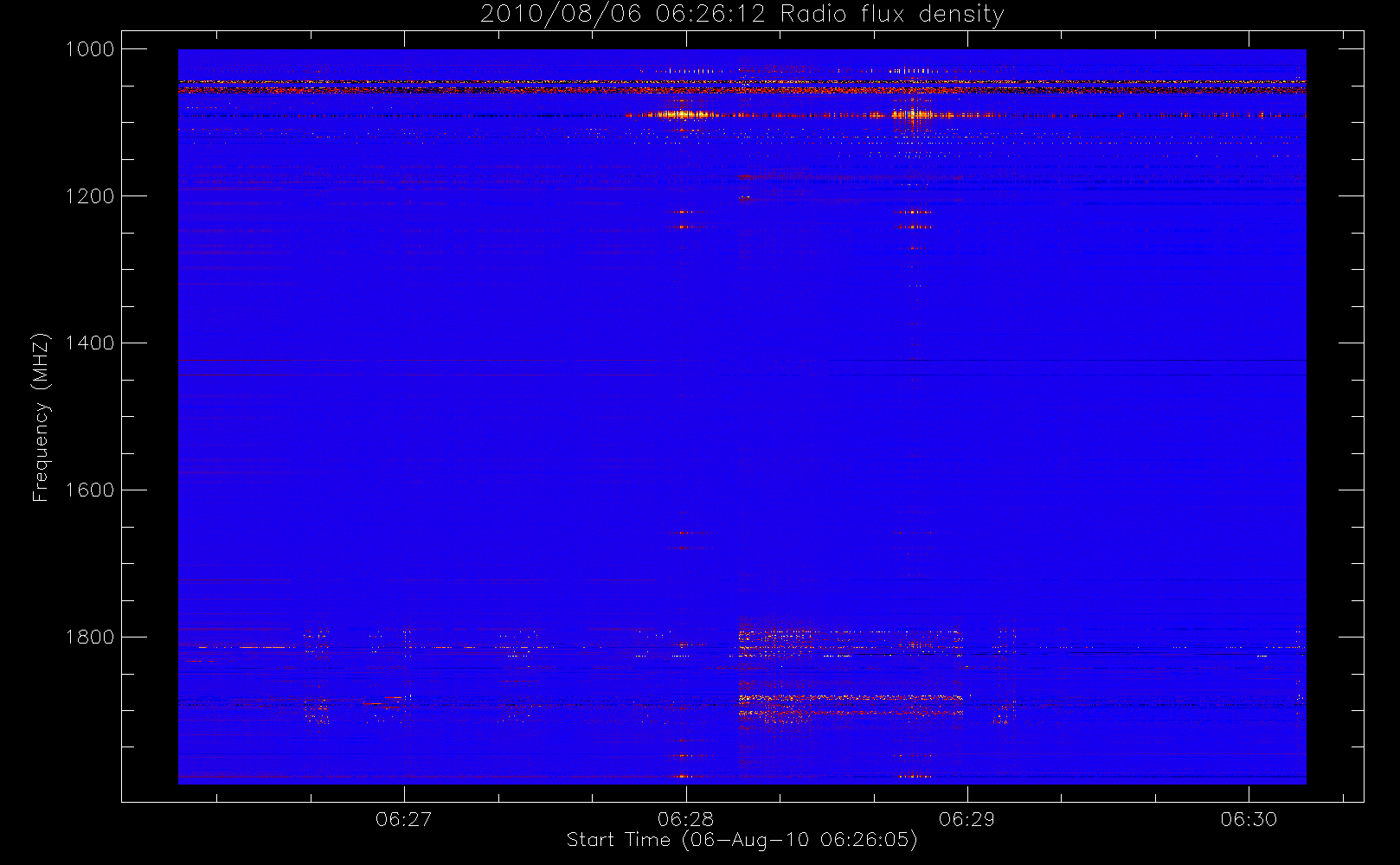Click the 06:28 time tick label
1400x865 pixels.
(x=686, y=819)
